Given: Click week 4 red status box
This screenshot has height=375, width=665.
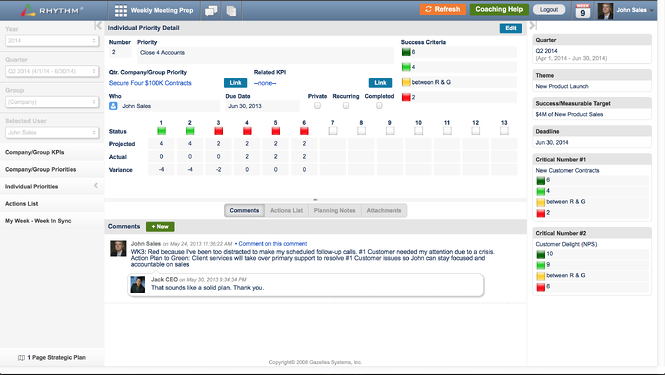Looking at the screenshot, I should pos(247,131).
